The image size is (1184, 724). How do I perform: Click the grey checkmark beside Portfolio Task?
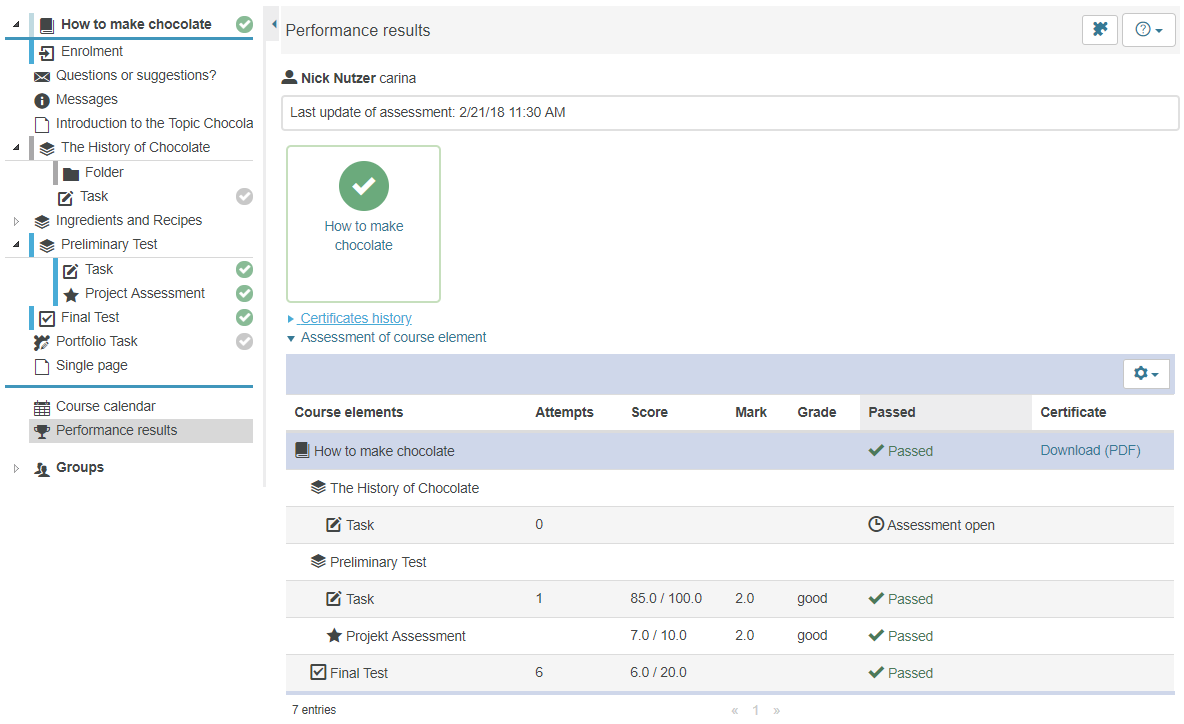[x=244, y=342]
